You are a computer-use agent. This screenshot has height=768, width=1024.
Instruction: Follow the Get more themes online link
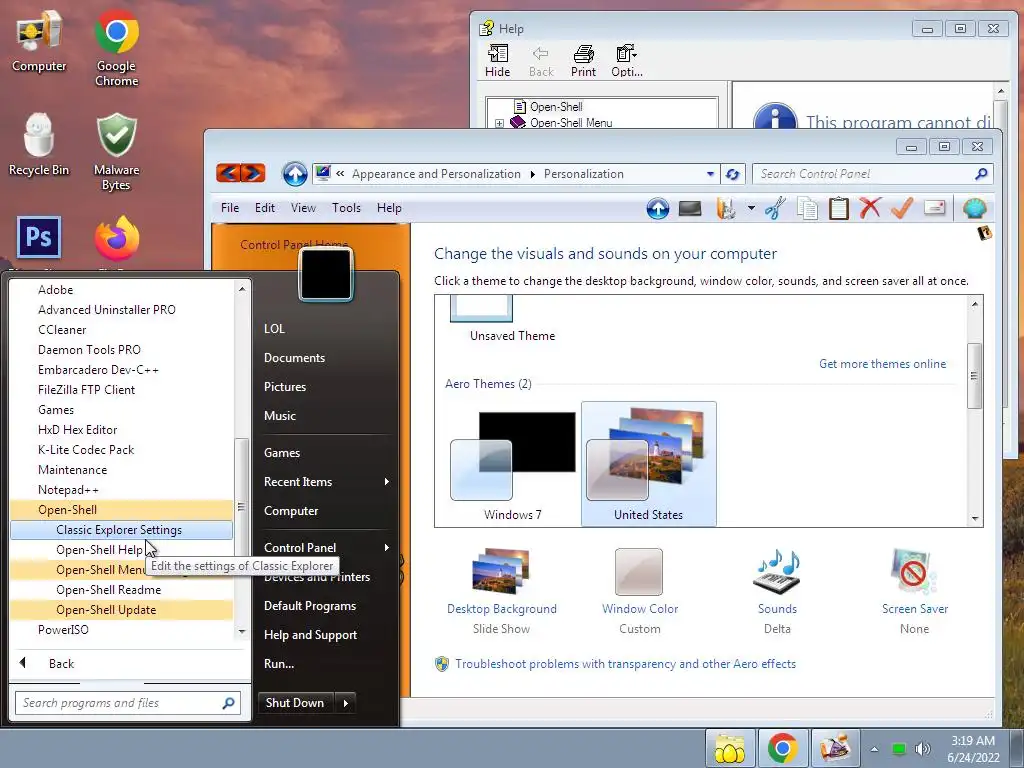882,364
